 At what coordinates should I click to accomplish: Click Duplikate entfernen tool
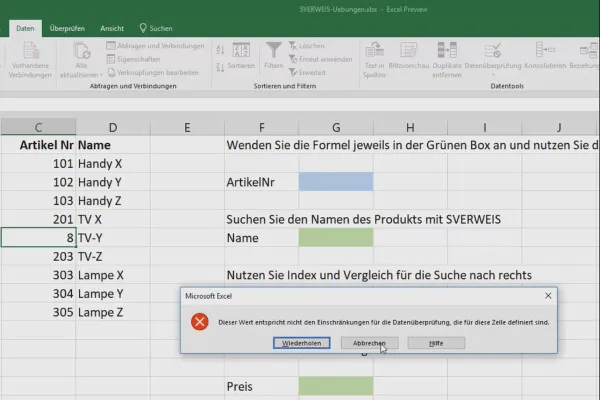447,60
